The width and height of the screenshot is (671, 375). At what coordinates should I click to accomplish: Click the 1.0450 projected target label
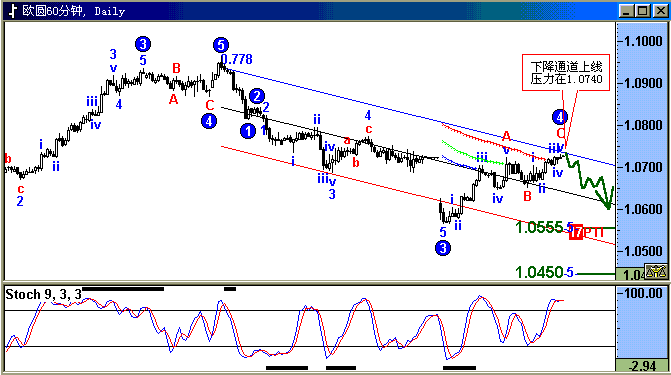click(539, 272)
